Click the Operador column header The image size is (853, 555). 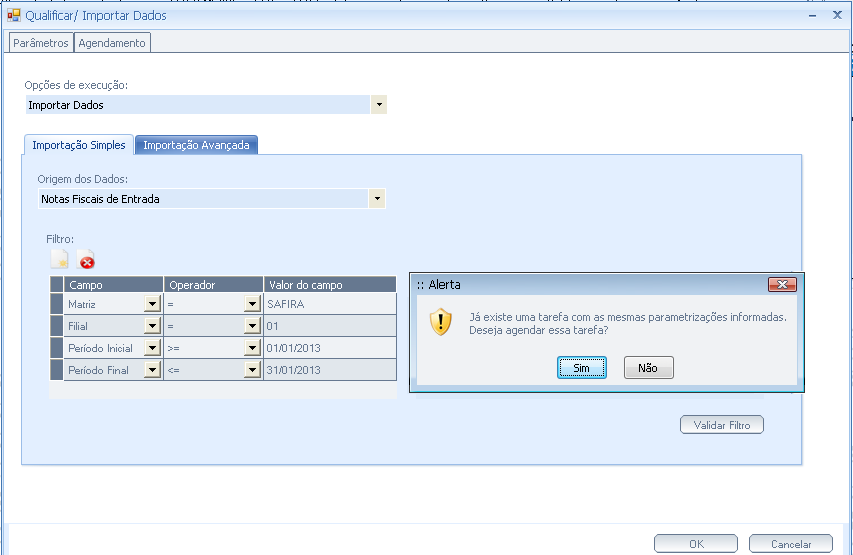(213, 285)
